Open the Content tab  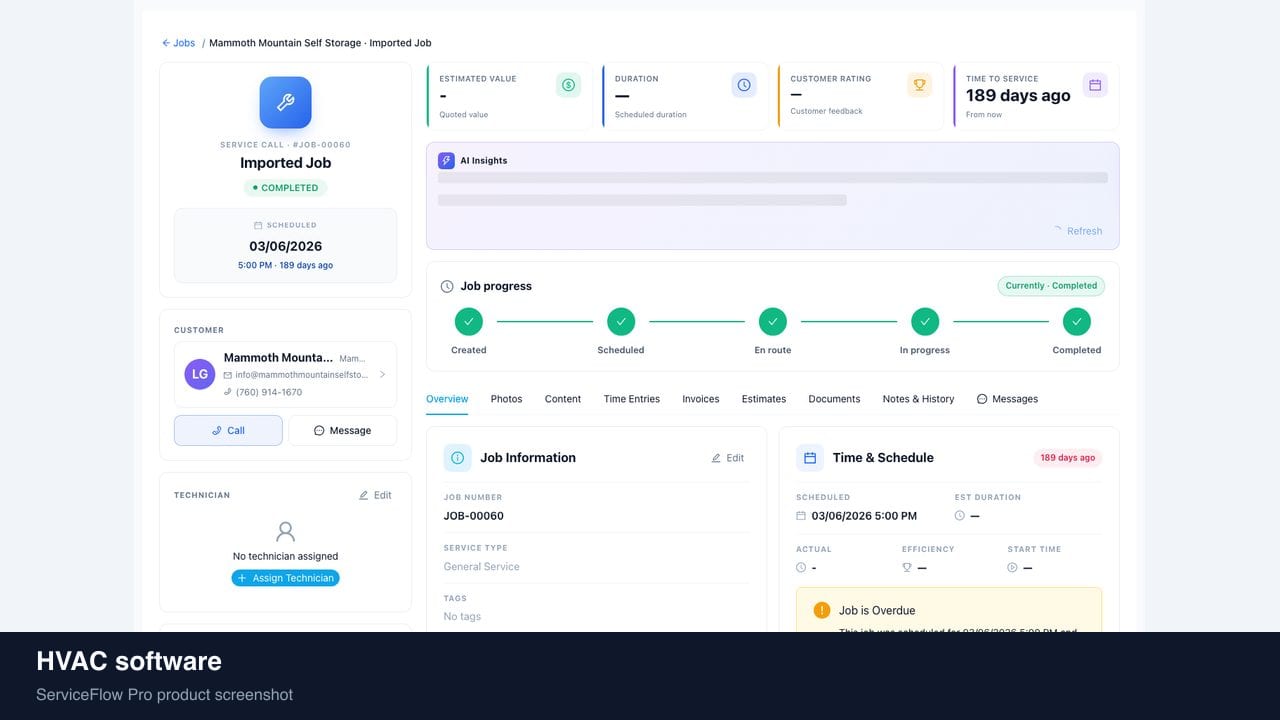tap(563, 399)
